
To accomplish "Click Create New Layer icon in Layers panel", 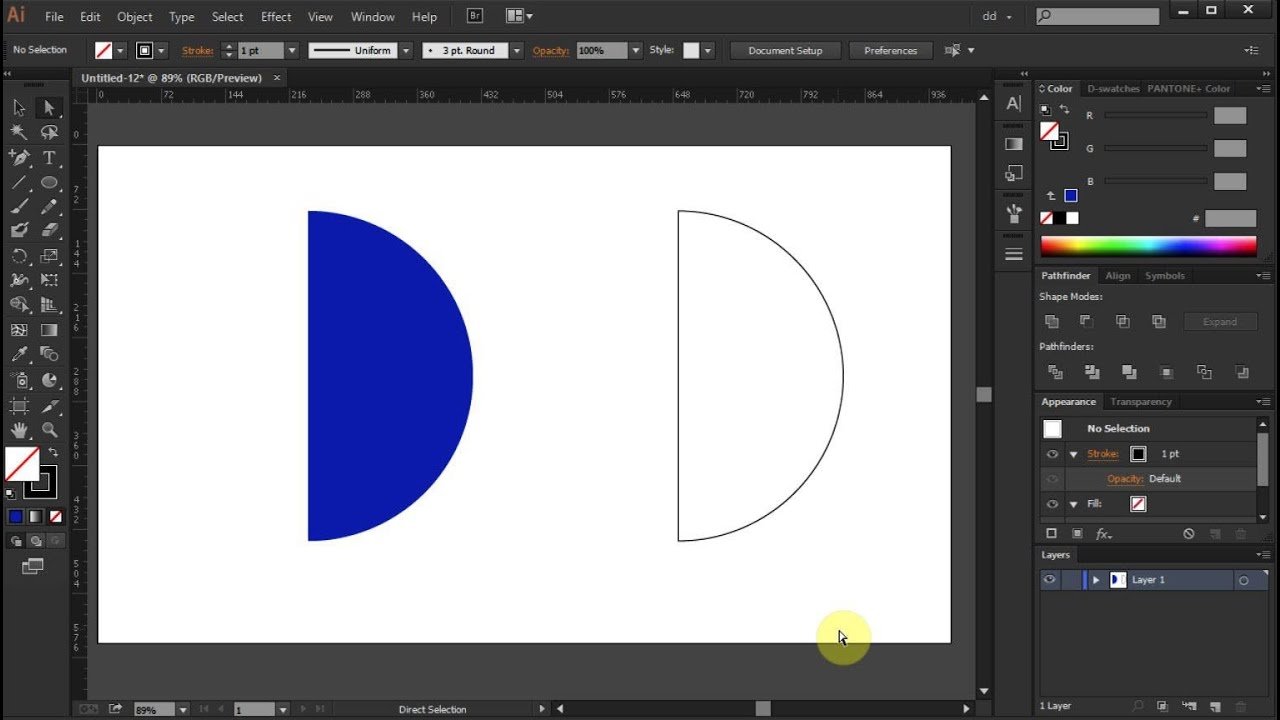I will 1215,706.
